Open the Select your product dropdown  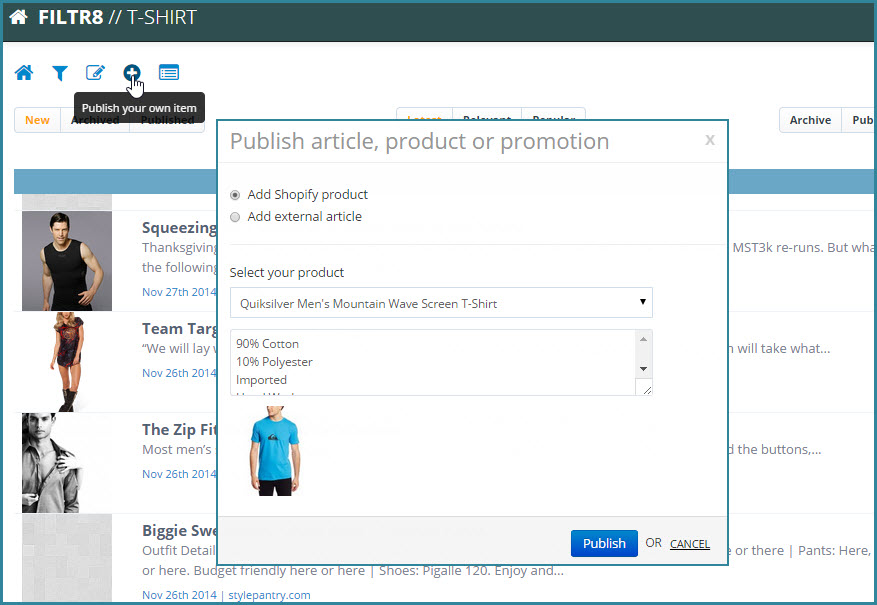click(441, 303)
